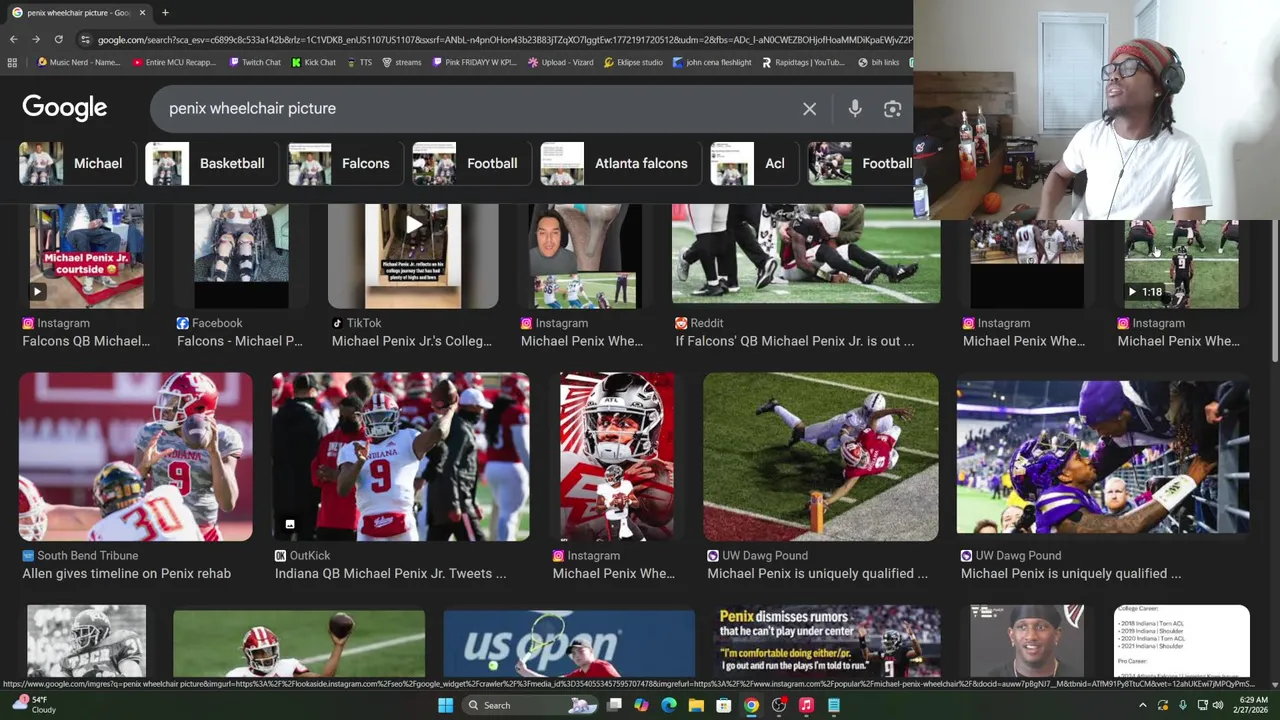This screenshot has height=720, width=1280.
Task: Select the first Football filter chip
Action: coord(470,163)
